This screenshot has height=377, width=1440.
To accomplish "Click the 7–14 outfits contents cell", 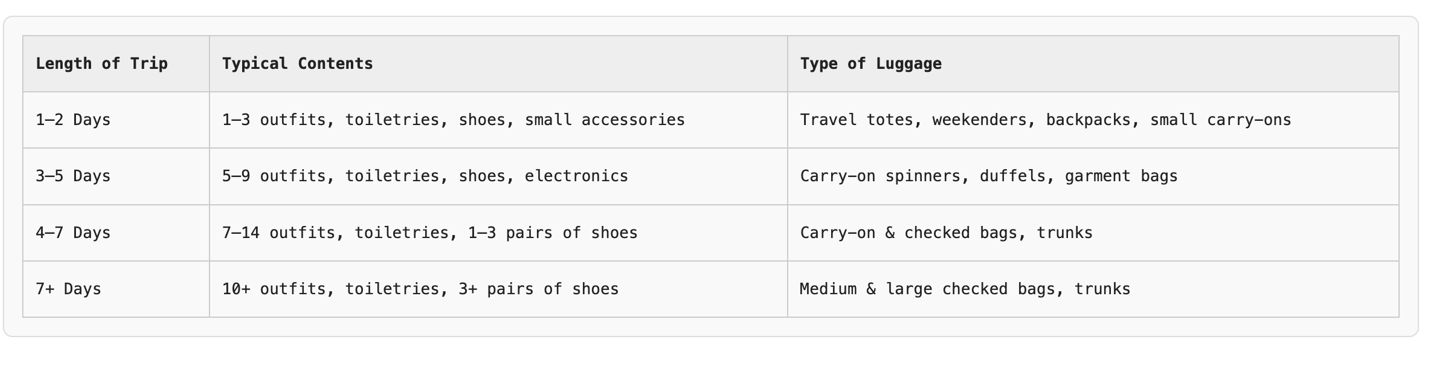I will pyautogui.click(x=498, y=233).
